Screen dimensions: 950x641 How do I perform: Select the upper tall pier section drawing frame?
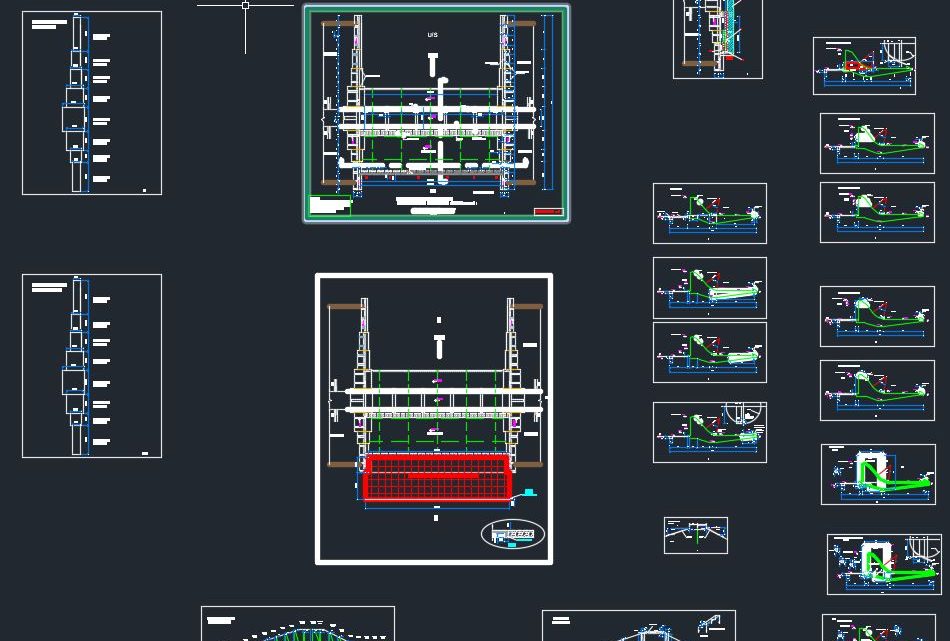[92, 103]
